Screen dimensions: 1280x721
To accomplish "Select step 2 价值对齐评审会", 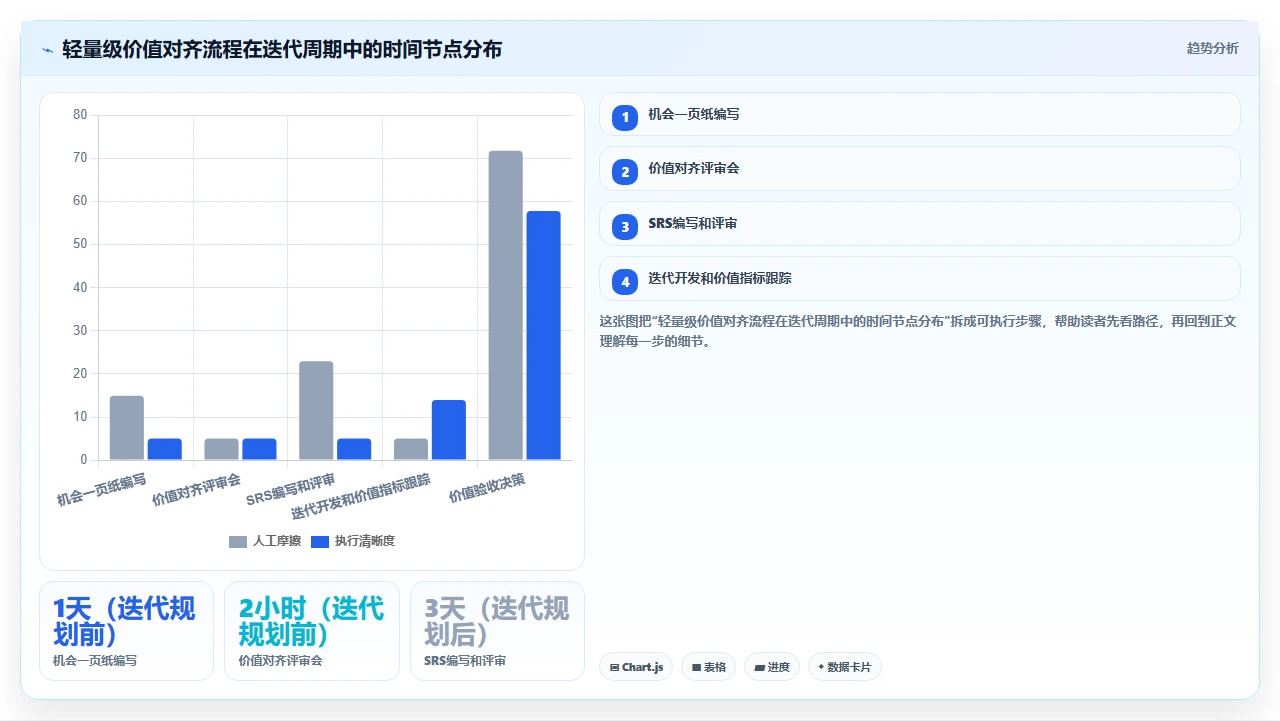I will point(919,169).
